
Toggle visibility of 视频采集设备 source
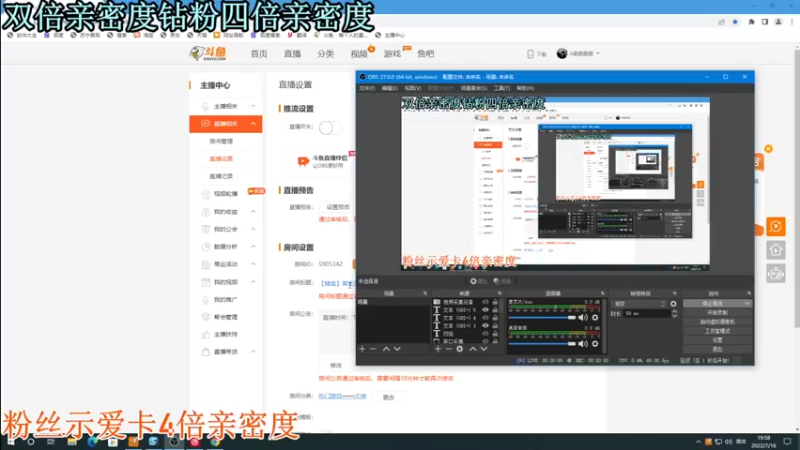click(485, 302)
